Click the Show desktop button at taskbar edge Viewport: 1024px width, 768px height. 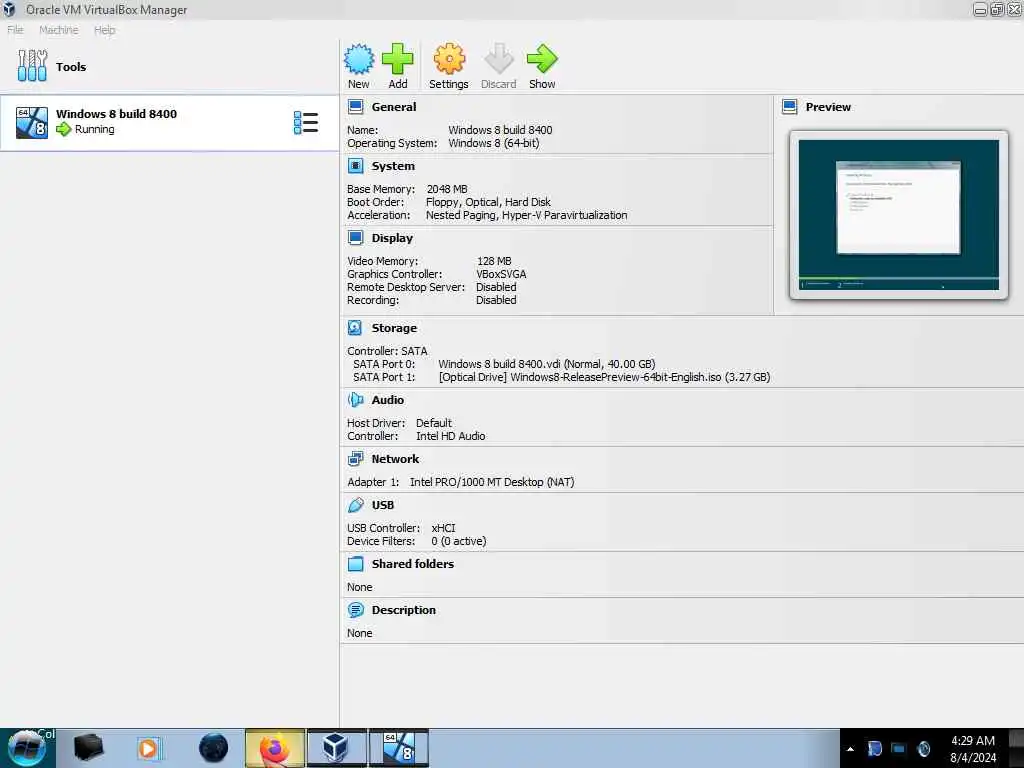[1017, 748]
